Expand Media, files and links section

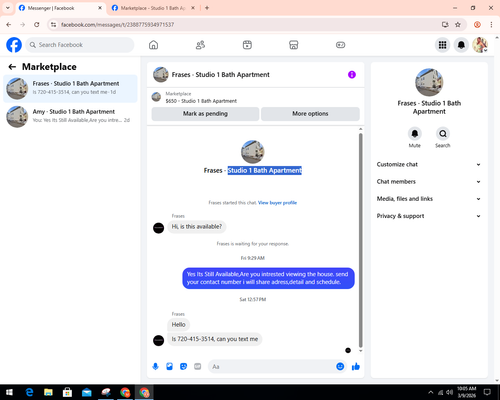click(429, 199)
